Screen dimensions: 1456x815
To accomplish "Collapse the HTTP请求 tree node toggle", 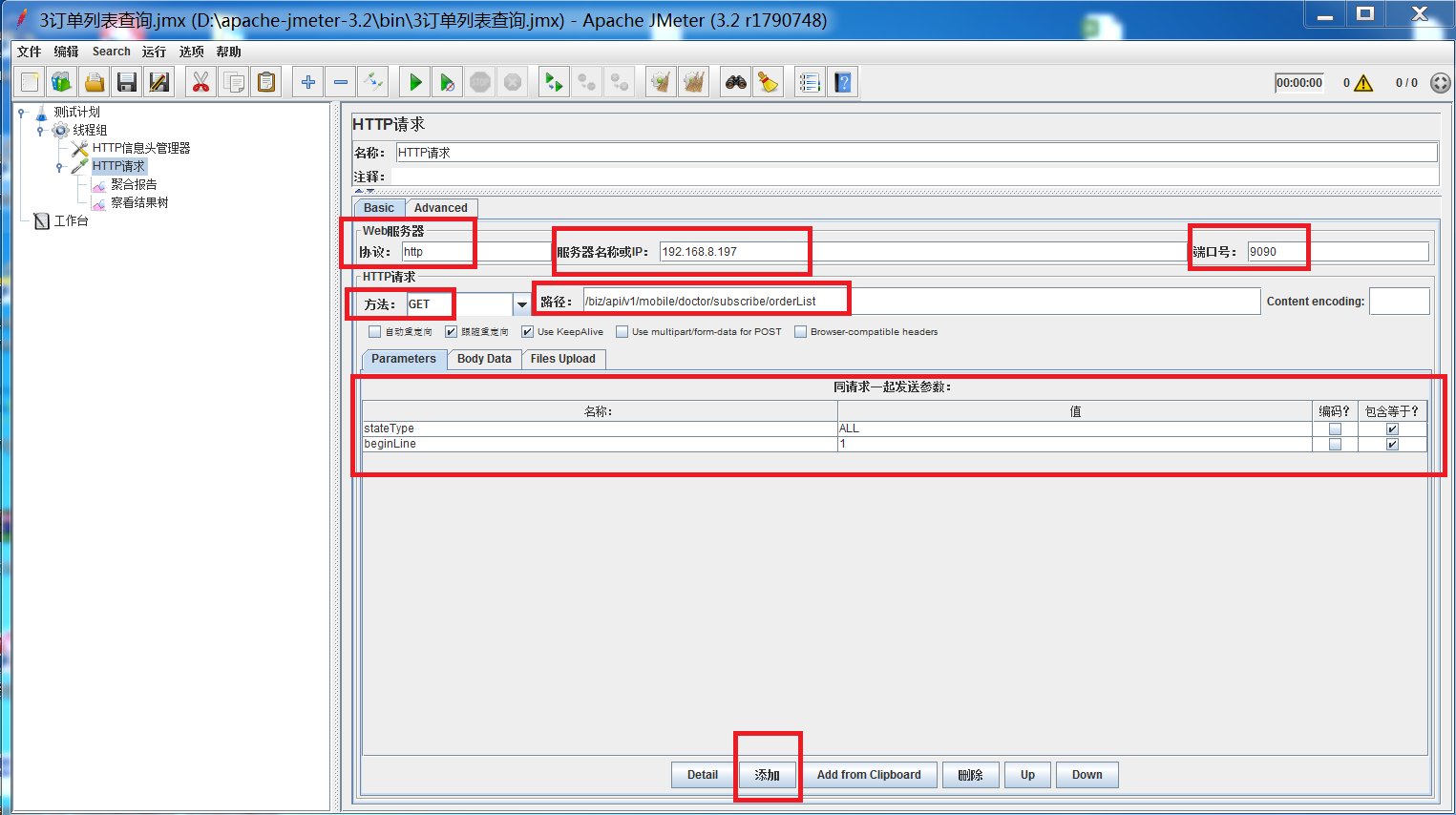I will [59, 167].
